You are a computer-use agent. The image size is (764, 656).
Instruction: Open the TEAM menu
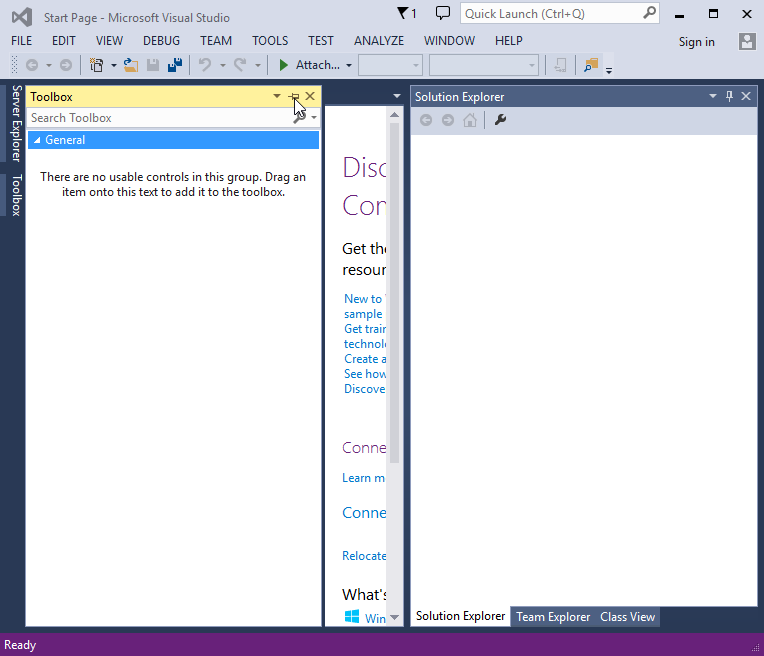pos(216,41)
